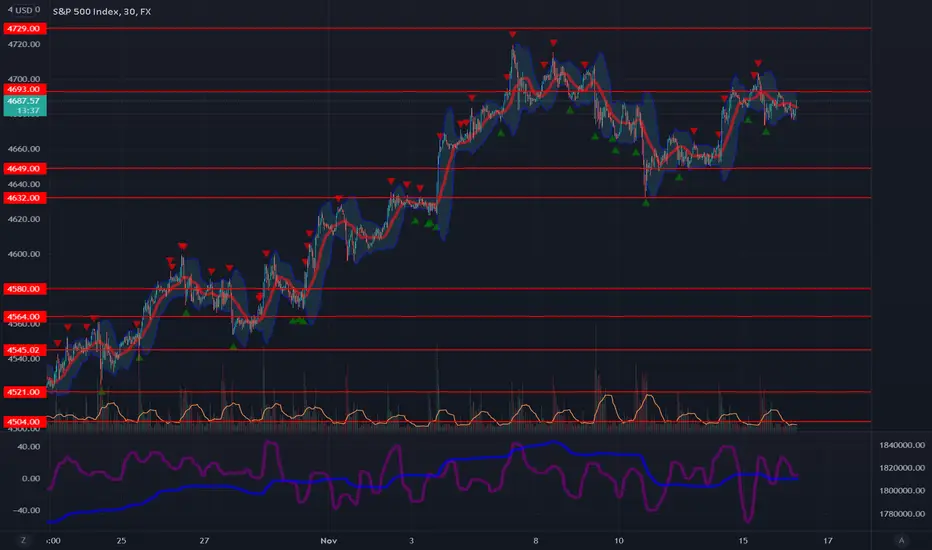
Task: Select the 4632.00 horizontal line label
Action: (x=24, y=198)
